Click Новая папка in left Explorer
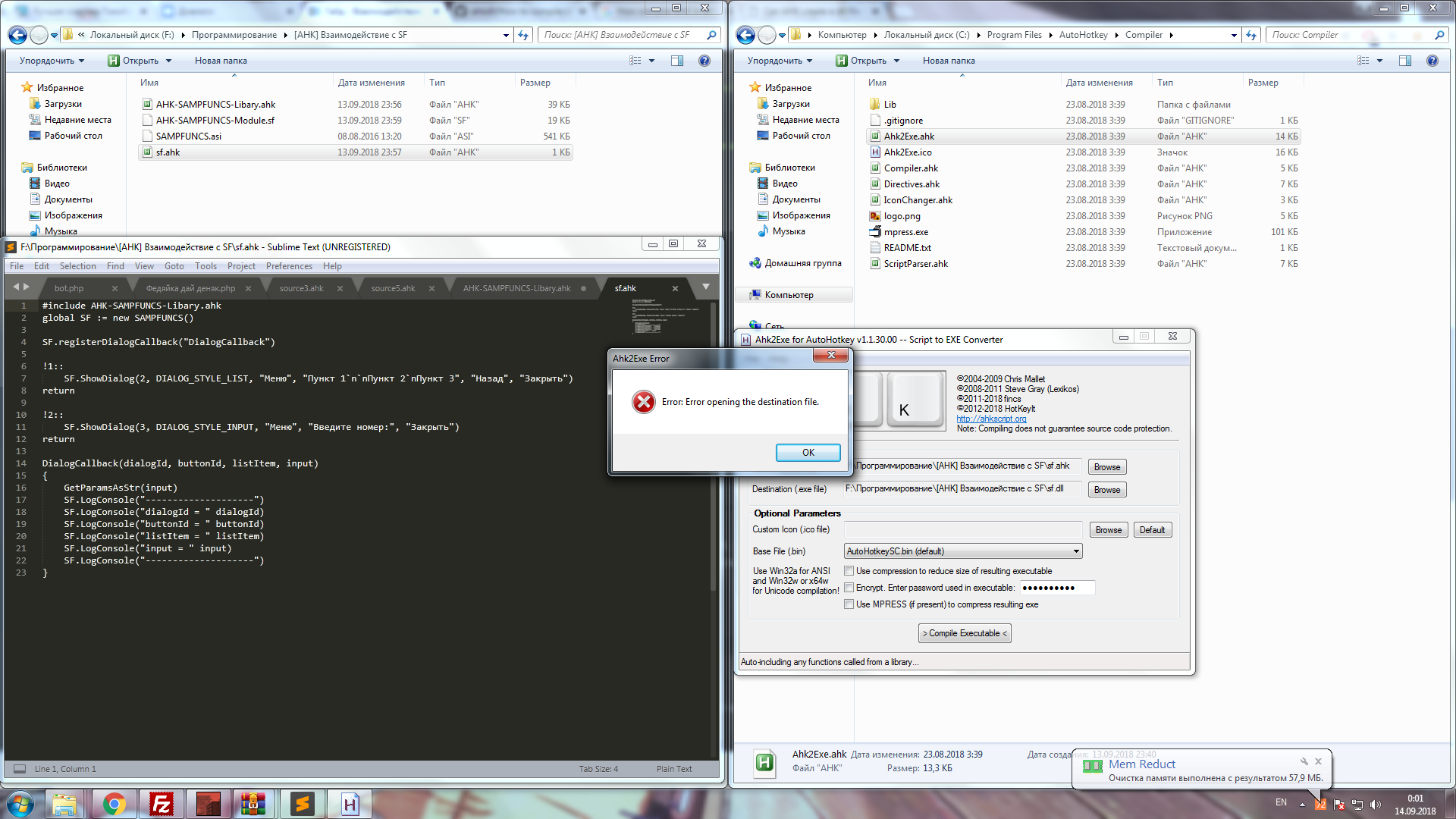The width and height of the screenshot is (1456, 819). pyautogui.click(x=221, y=61)
